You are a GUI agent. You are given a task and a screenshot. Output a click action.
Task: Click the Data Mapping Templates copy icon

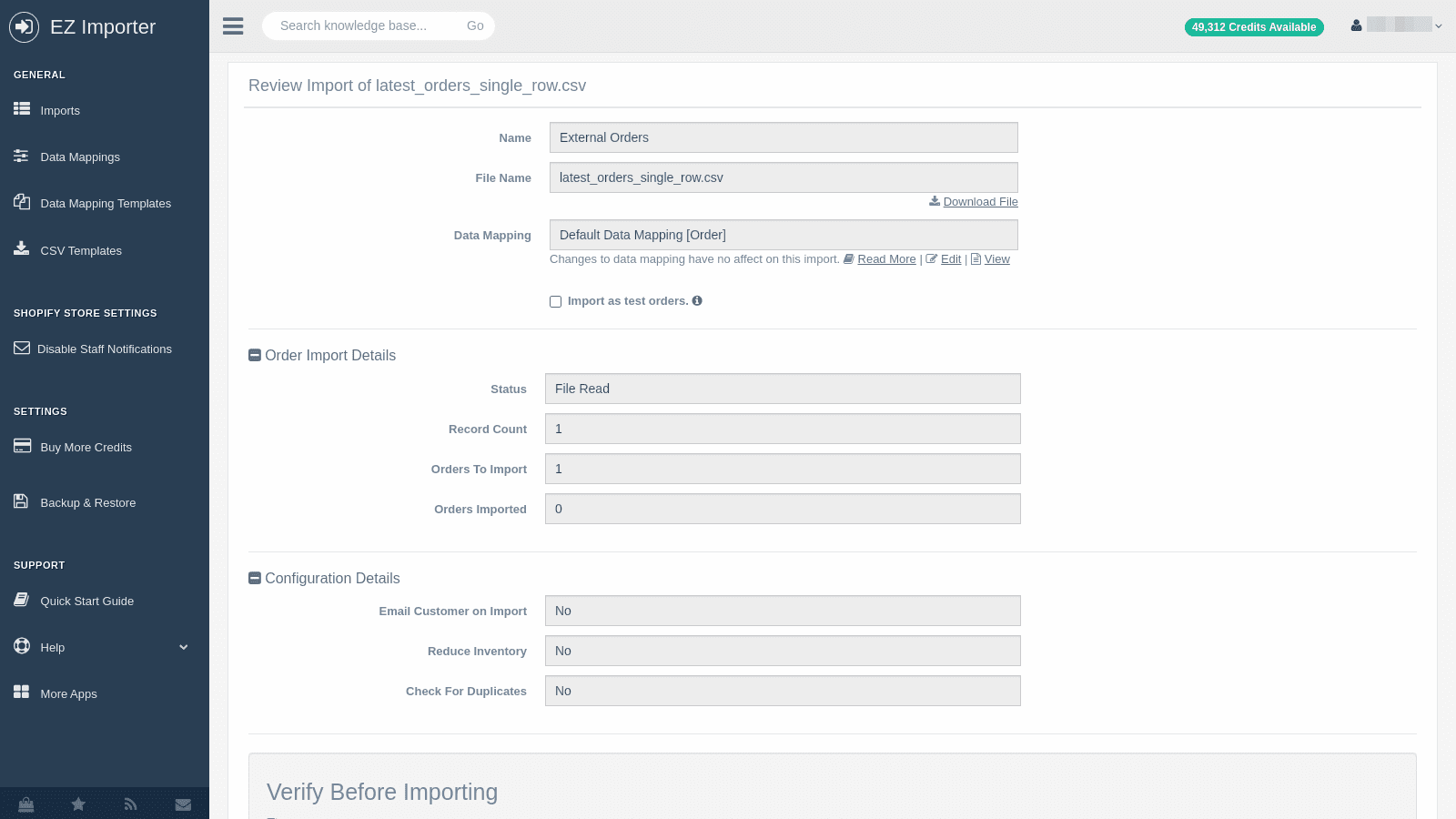(22, 202)
